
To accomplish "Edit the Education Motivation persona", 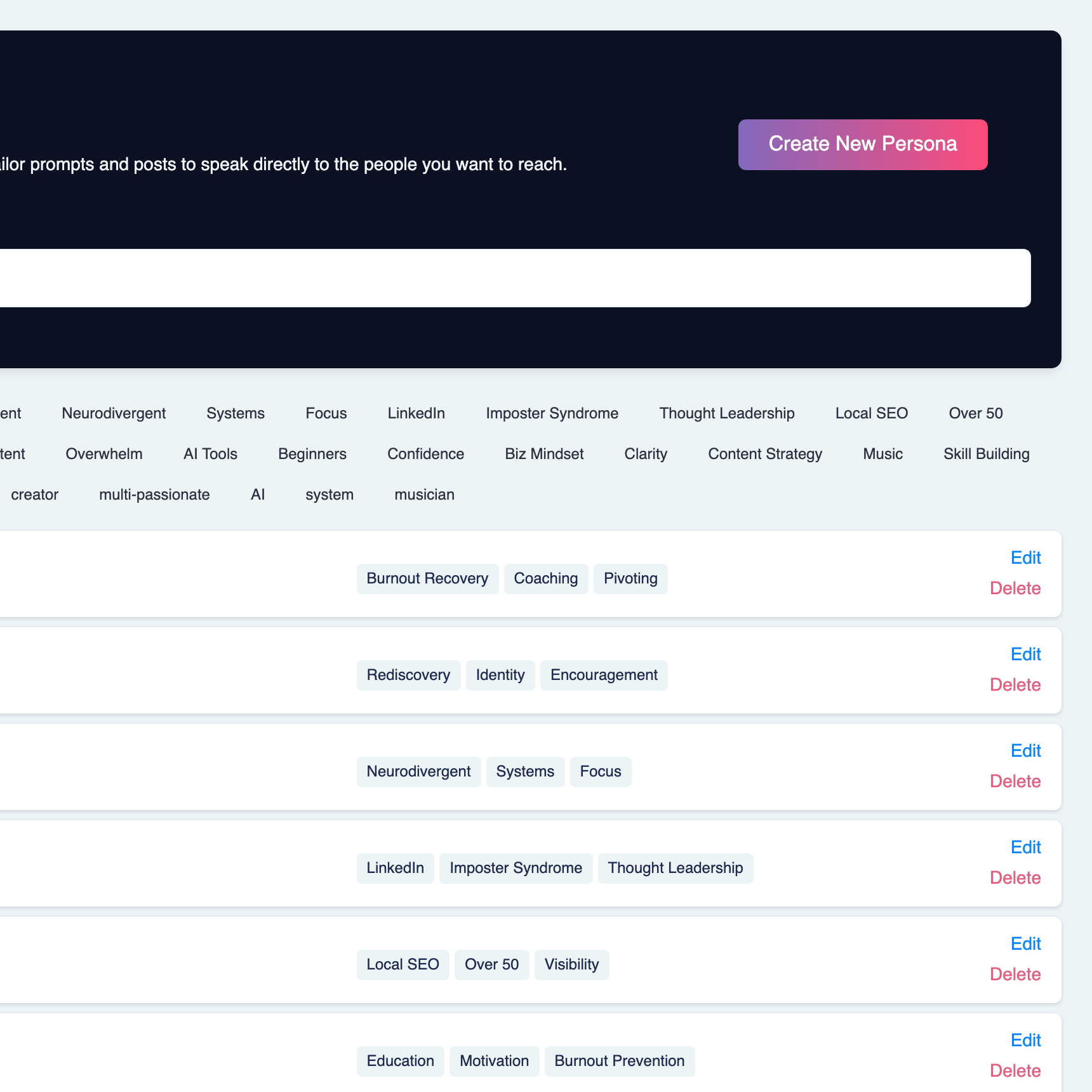I will pyautogui.click(x=1025, y=1040).
